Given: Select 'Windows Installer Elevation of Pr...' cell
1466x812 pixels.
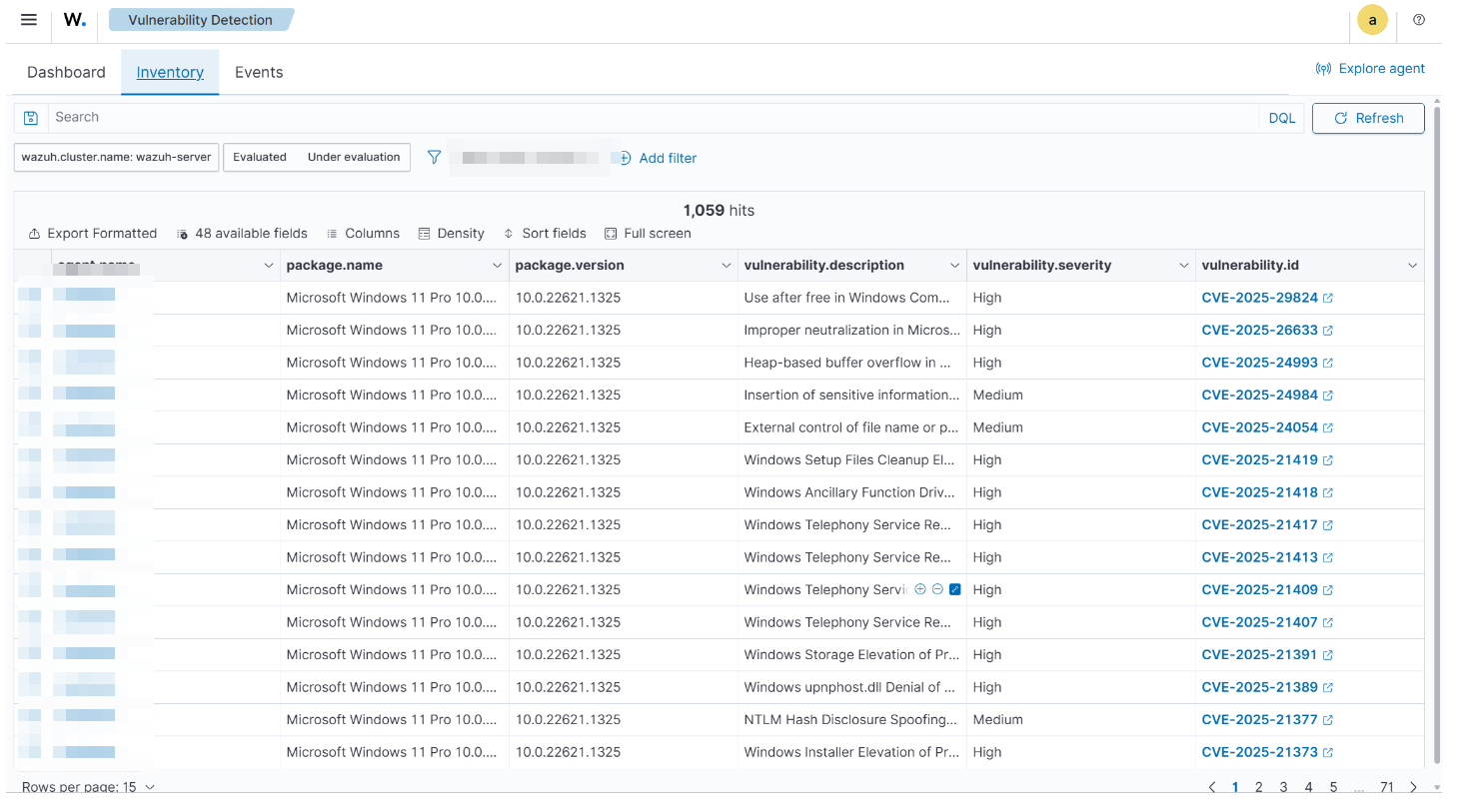Looking at the screenshot, I should coord(852,752).
